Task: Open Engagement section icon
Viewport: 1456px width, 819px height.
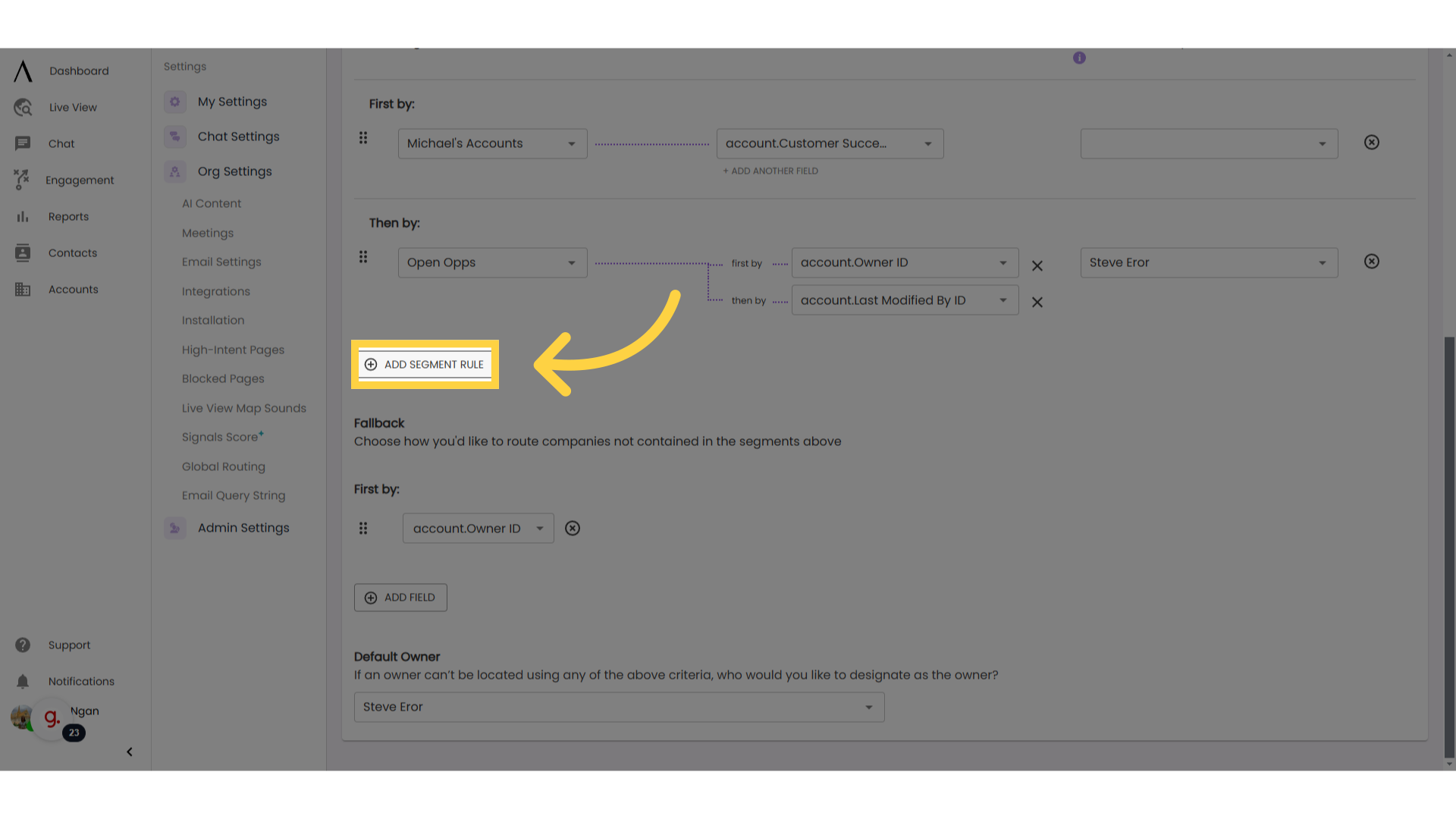Action: pos(22,180)
